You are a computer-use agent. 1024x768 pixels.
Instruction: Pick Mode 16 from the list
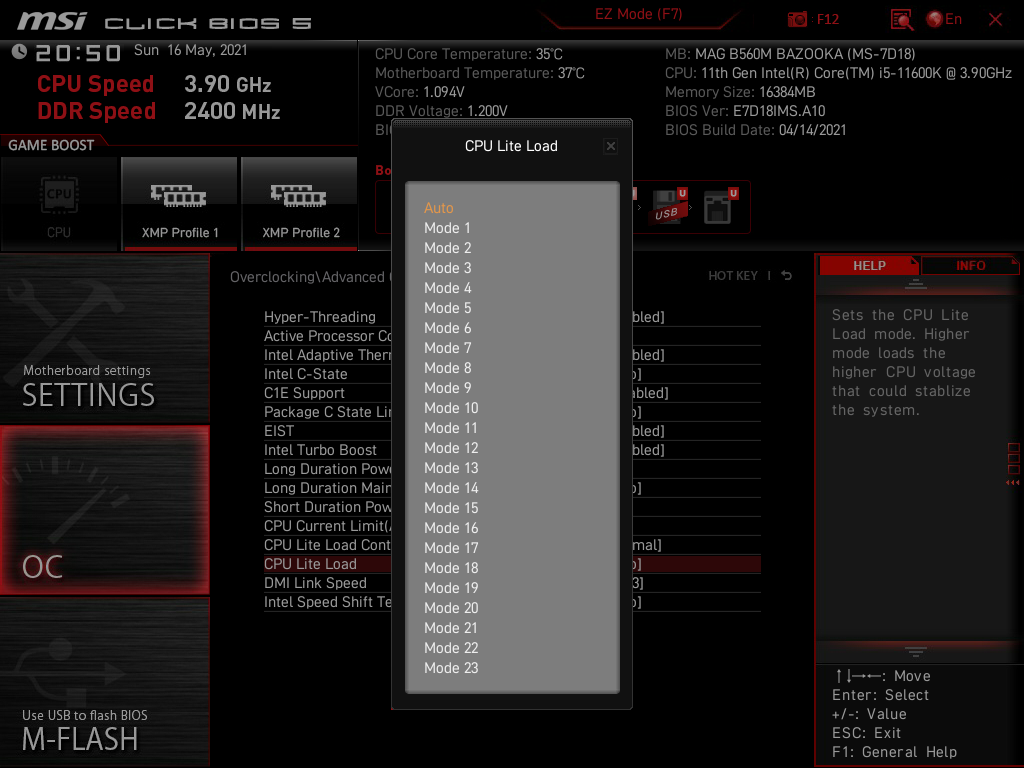[451, 528]
